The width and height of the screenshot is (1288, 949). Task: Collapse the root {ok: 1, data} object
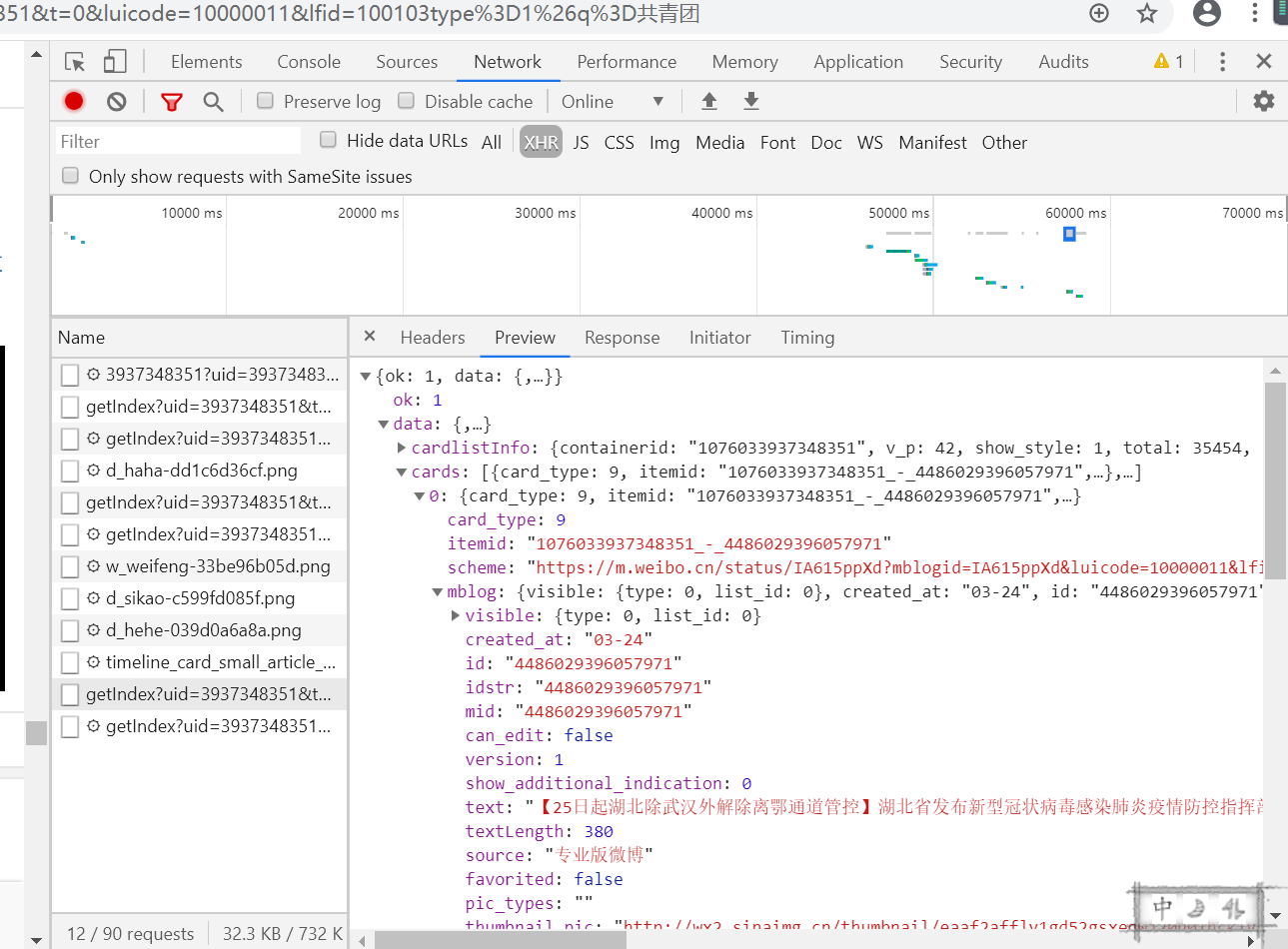pyautogui.click(x=366, y=377)
